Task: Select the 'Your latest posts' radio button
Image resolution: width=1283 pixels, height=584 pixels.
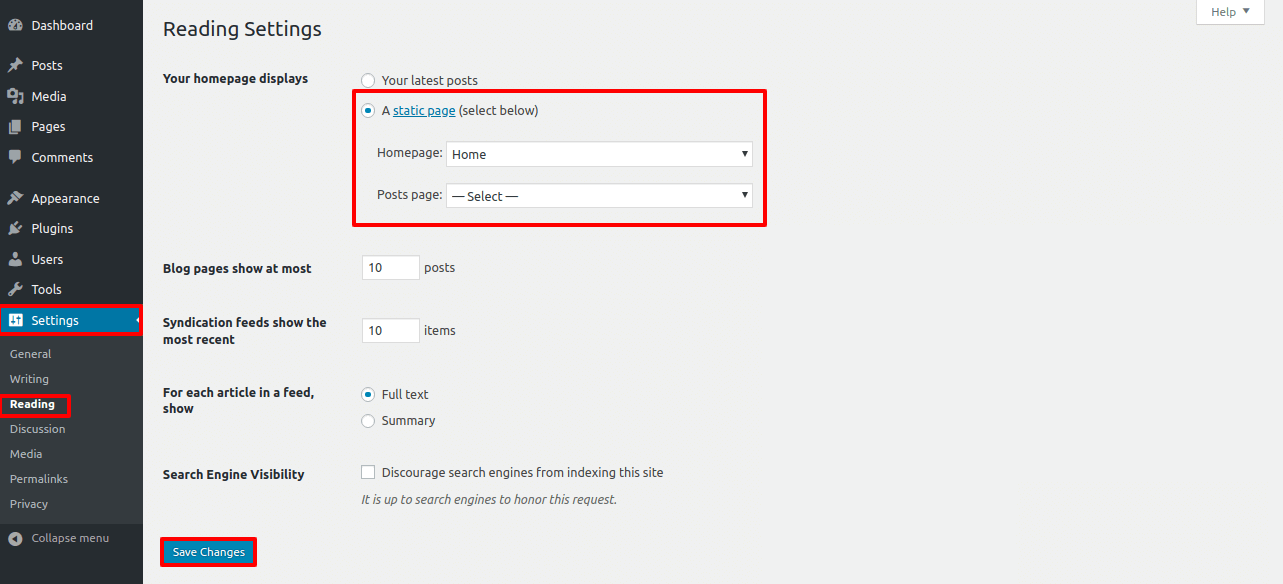Action: [368, 80]
